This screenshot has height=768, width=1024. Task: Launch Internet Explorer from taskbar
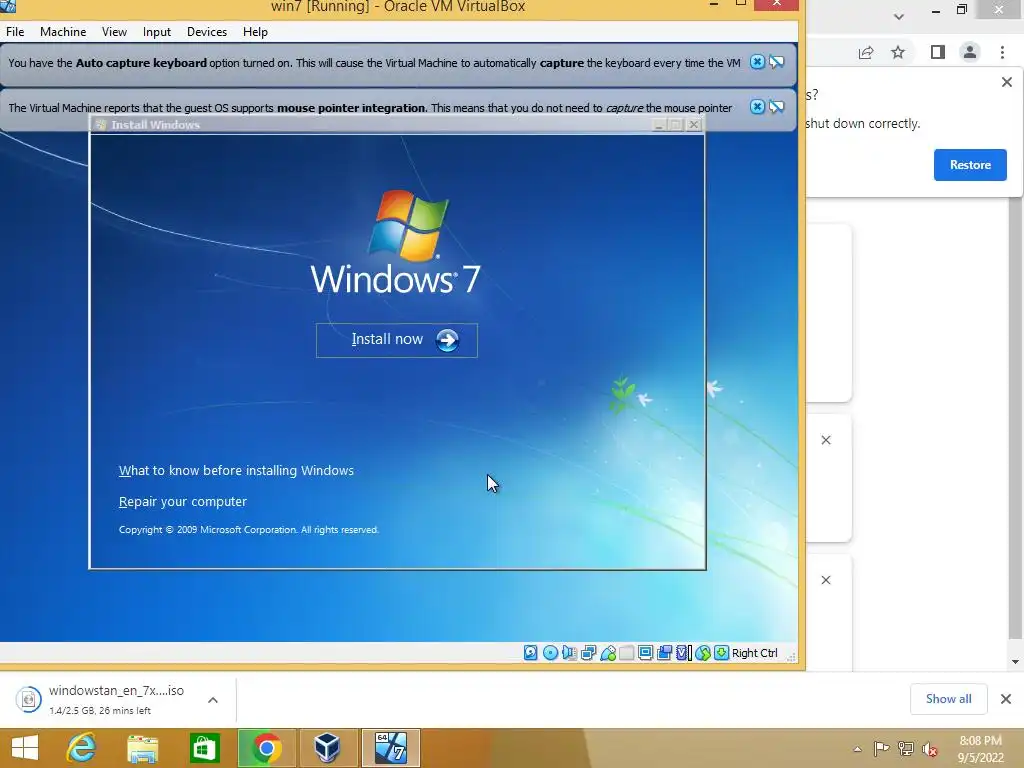coord(82,748)
